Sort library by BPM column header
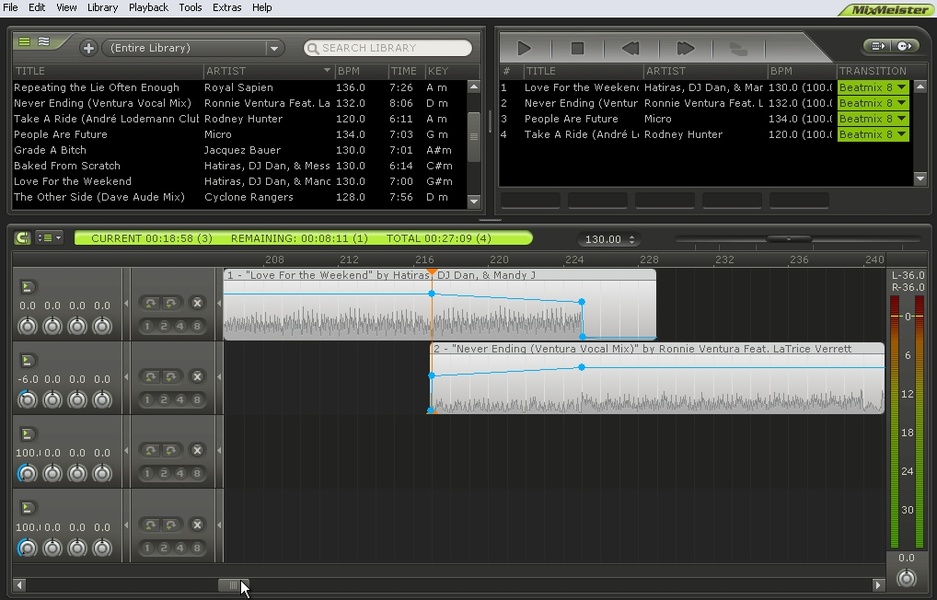 [x=361, y=71]
